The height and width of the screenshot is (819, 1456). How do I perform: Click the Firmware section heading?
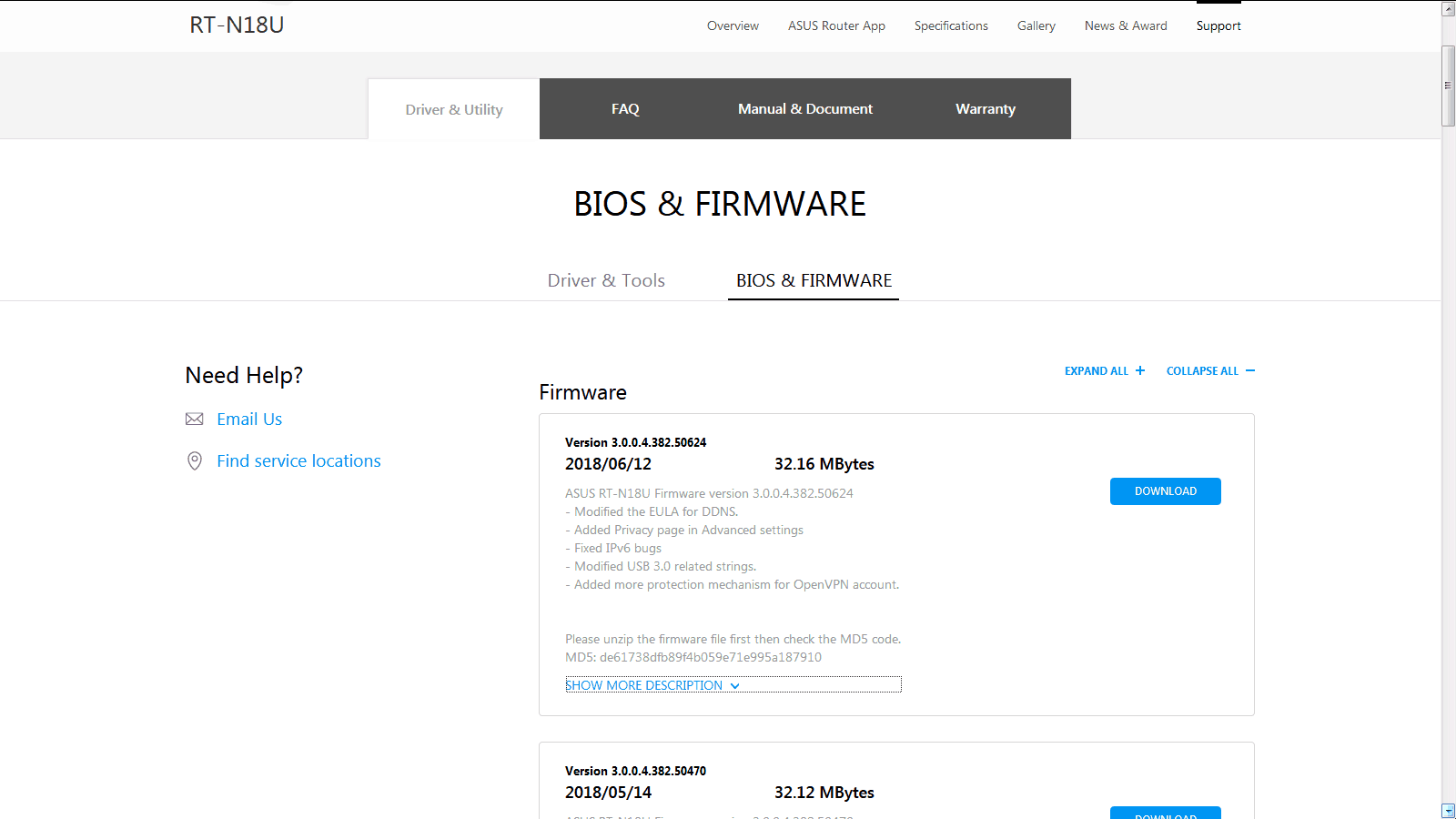pyautogui.click(x=582, y=392)
